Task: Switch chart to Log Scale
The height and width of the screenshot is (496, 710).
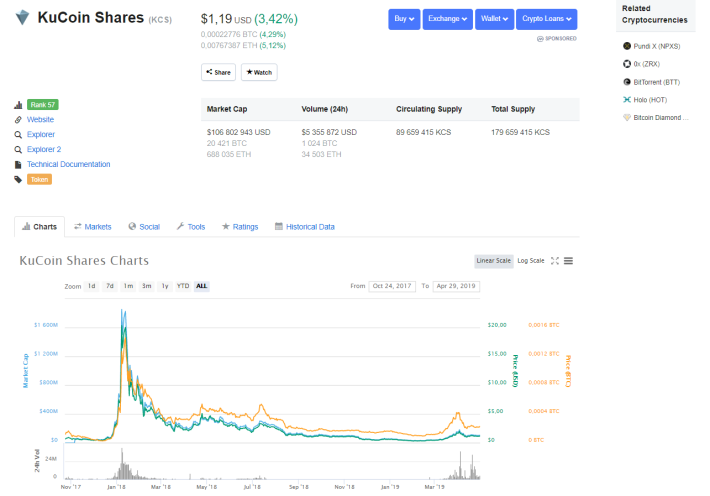Action: [531, 261]
